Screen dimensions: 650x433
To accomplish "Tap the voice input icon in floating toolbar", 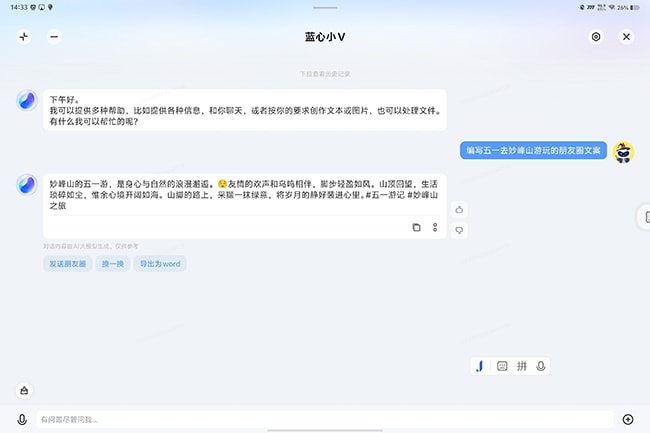I will tap(541, 366).
